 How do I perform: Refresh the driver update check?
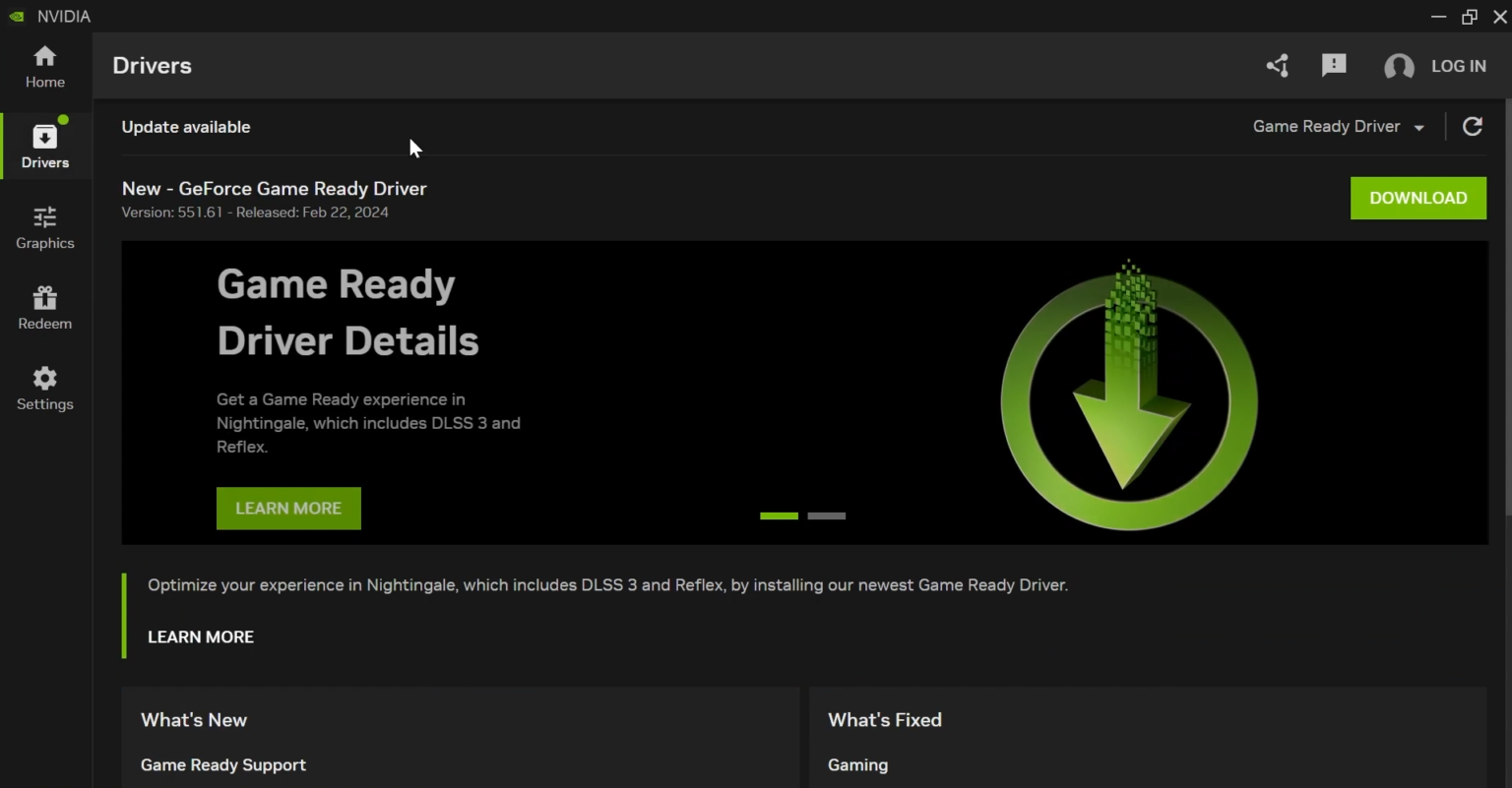click(1472, 126)
